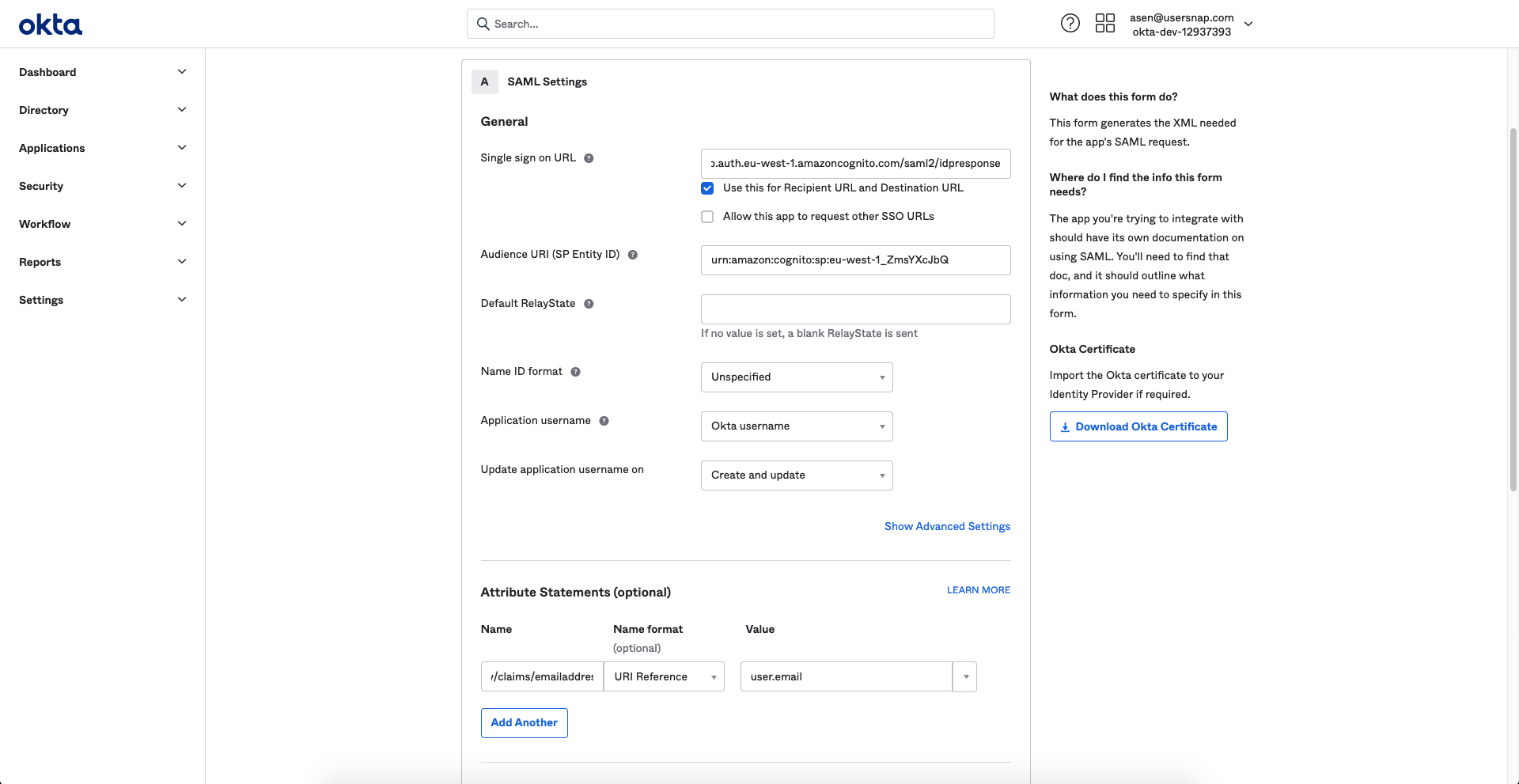Expand the Security sidebar menu
Image resolution: width=1519 pixels, height=784 pixels.
coord(103,186)
